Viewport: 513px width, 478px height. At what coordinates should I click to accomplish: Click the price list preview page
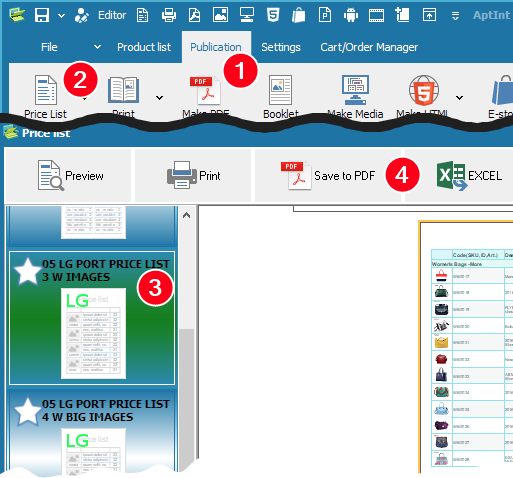pyautogui.click(x=467, y=347)
